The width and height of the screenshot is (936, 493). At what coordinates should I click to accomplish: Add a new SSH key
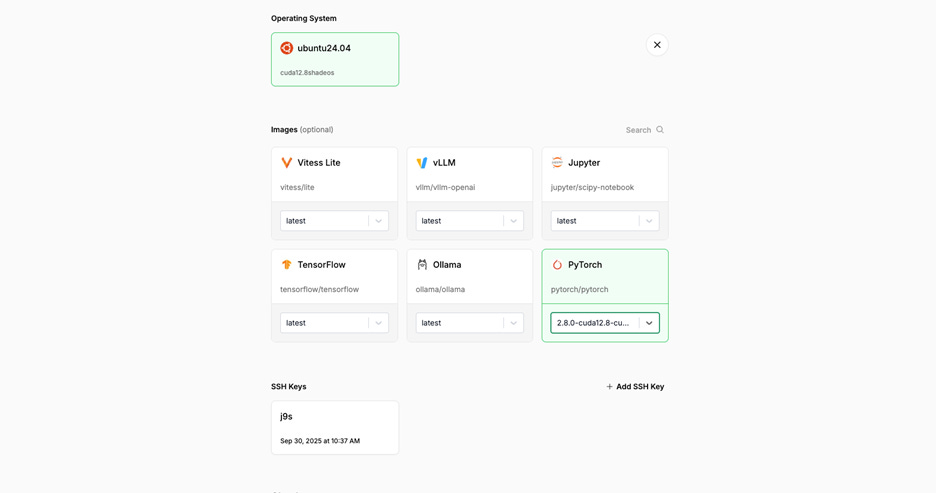(x=635, y=387)
